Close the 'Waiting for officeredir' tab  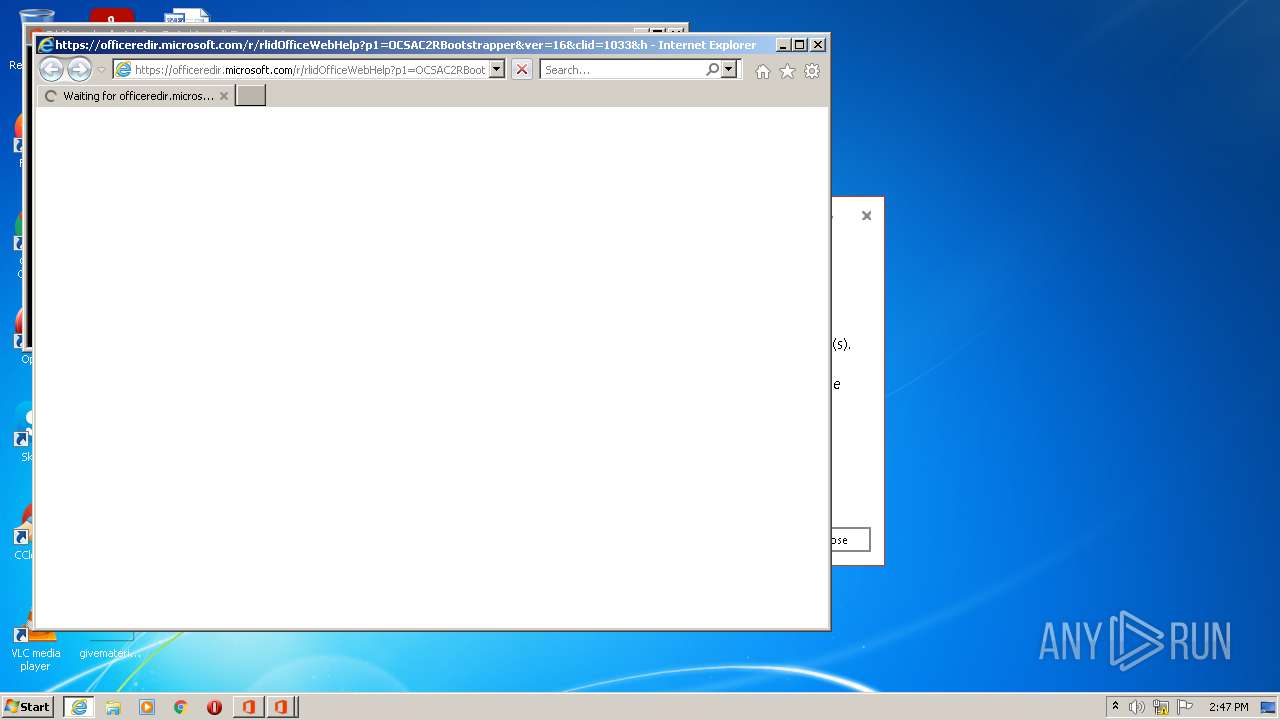point(224,96)
